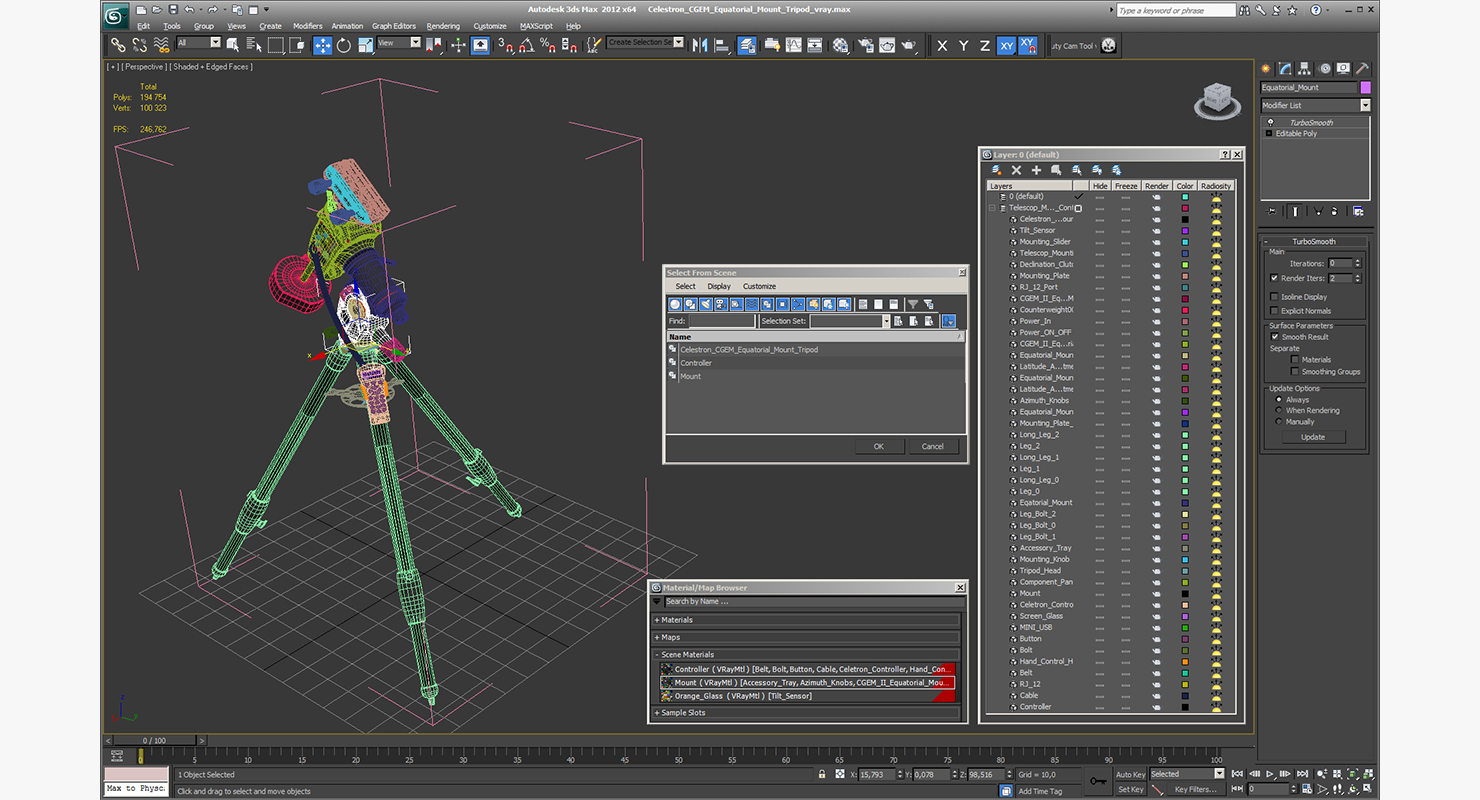Select the Link tool in main toolbar
This screenshot has height=800, width=1480.
pyautogui.click(x=118, y=45)
